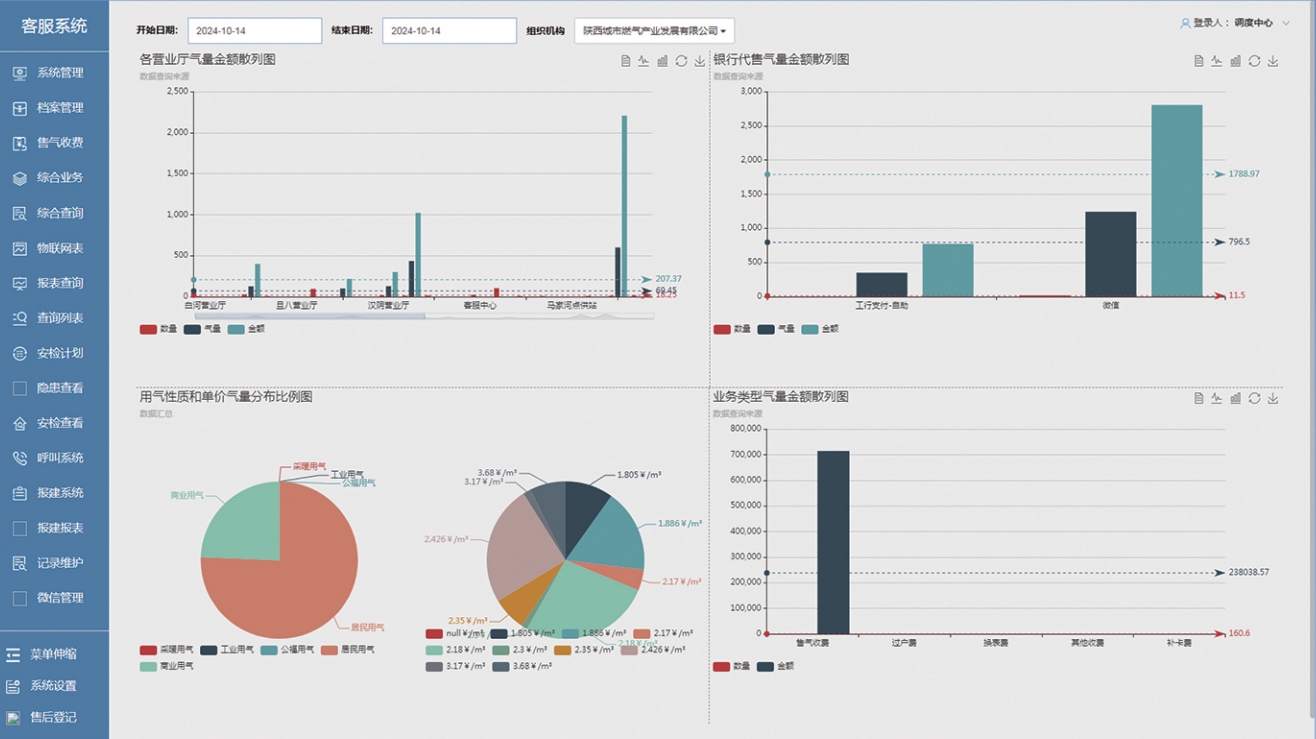Open the 组织机构 dropdown
The height and width of the screenshot is (739, 1316).
click(x=654, y=31)
